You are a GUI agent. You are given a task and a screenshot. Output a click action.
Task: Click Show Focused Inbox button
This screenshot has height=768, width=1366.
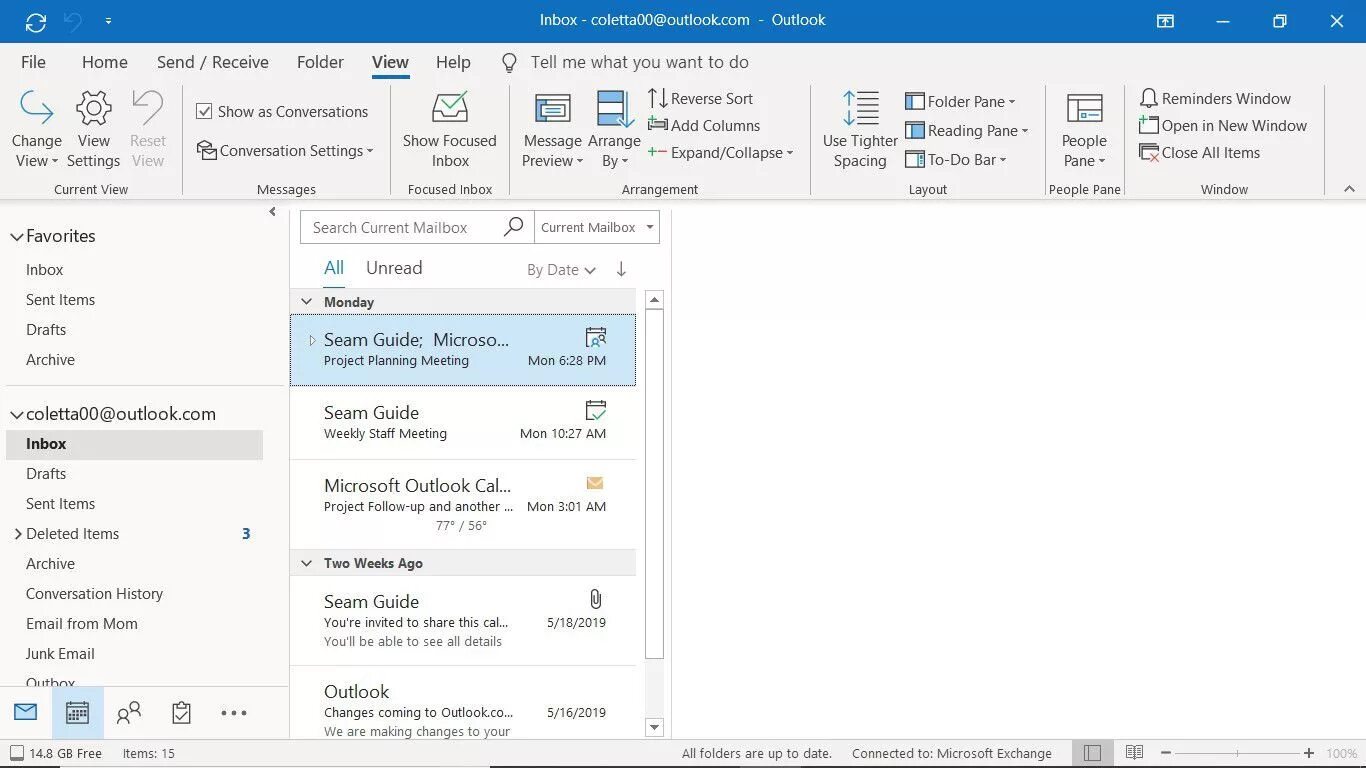click(x=450, y=130)
